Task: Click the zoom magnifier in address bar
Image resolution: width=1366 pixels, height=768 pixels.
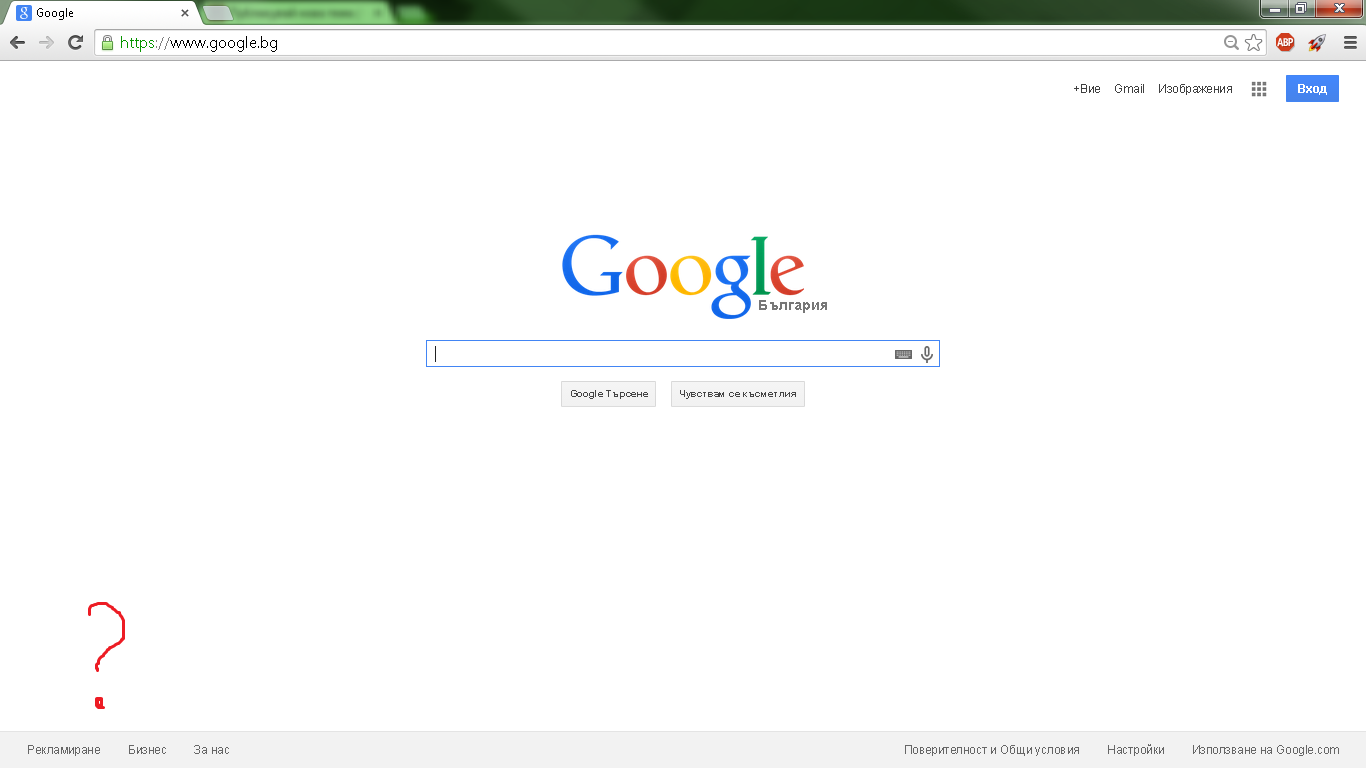Action: coord(1231,43)
